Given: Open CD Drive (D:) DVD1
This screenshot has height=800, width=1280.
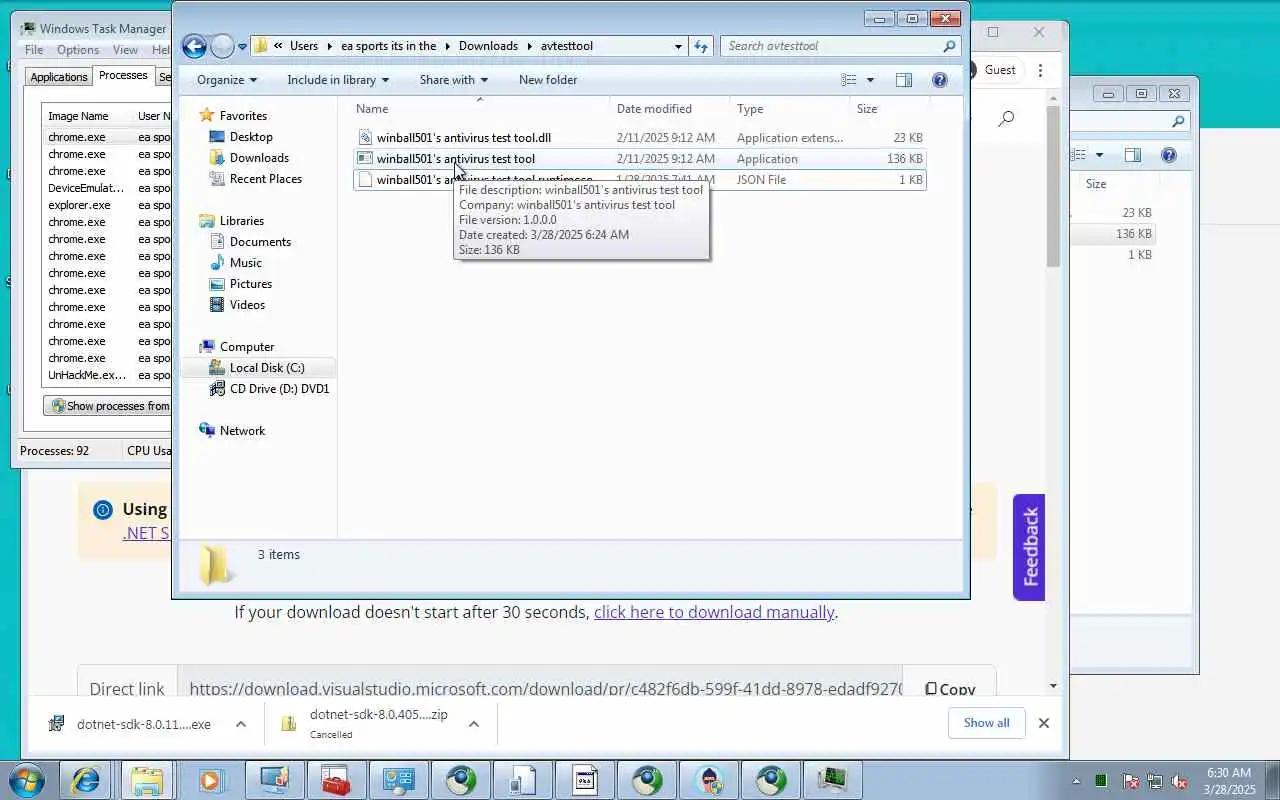Looking at the screenshot, I should point(279,389).
